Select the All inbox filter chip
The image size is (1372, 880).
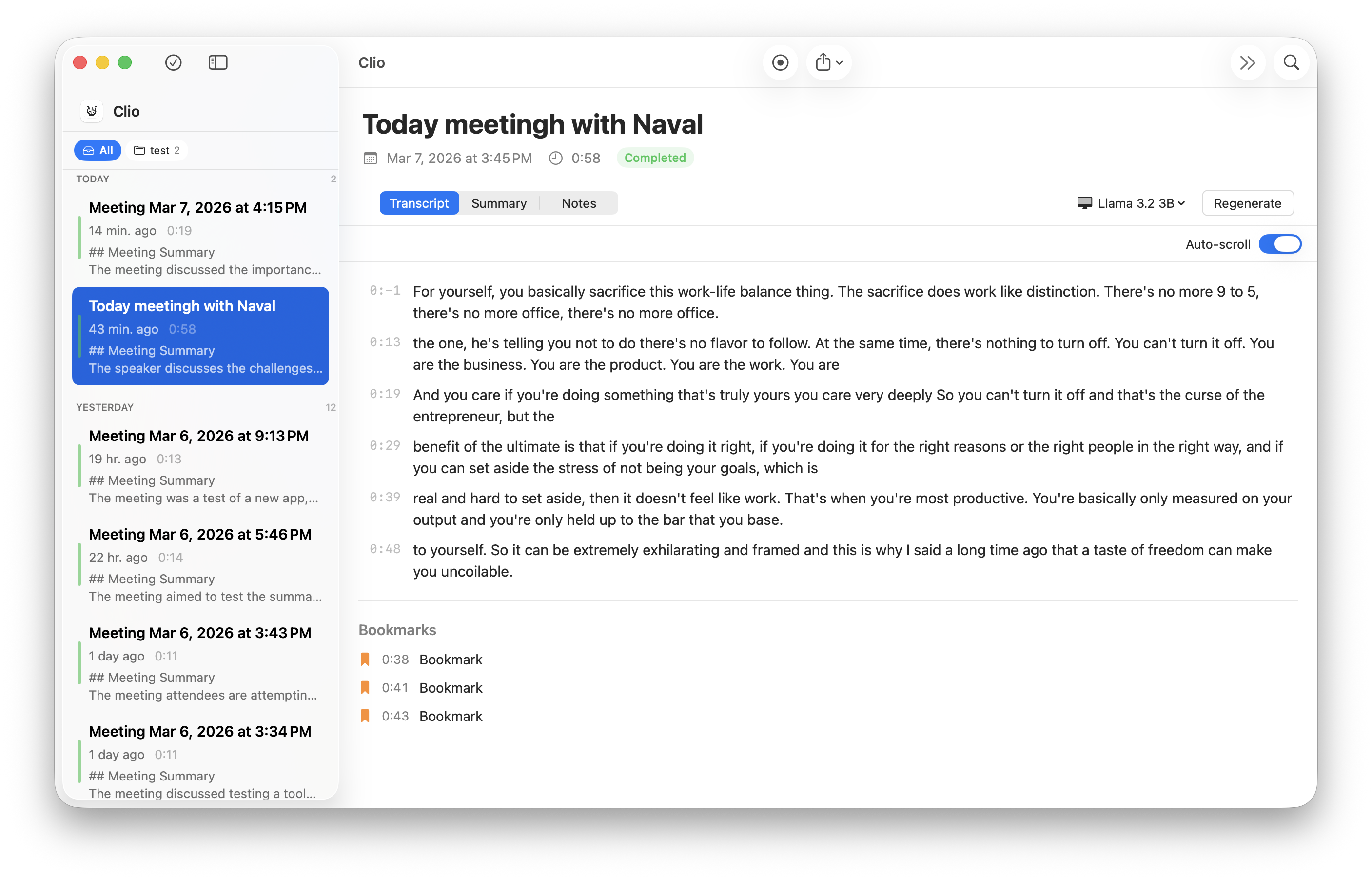(97, 150)
